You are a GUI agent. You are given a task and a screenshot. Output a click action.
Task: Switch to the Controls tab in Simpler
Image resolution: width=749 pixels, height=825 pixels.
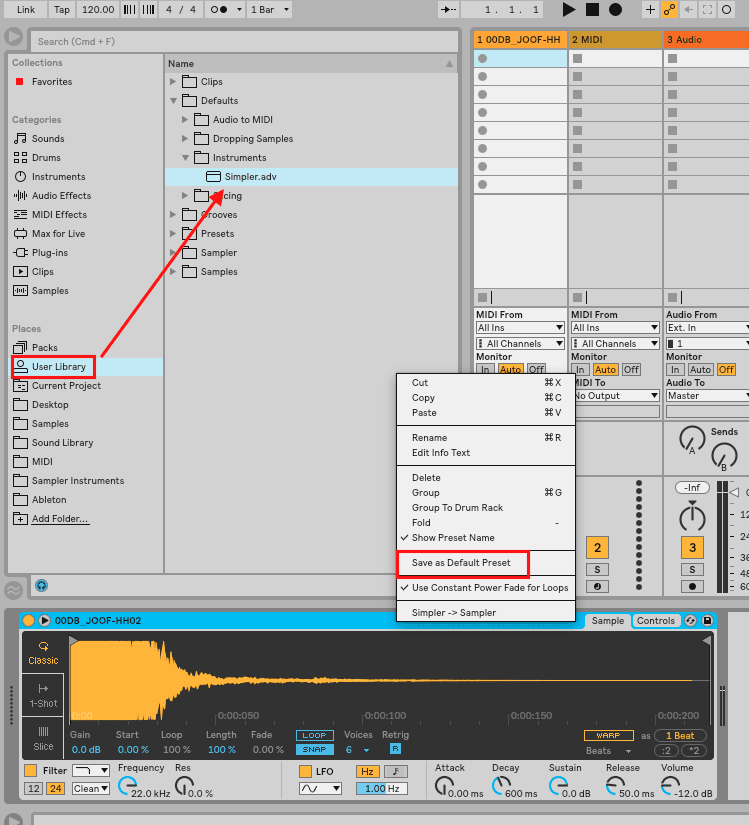click(656, 621)
